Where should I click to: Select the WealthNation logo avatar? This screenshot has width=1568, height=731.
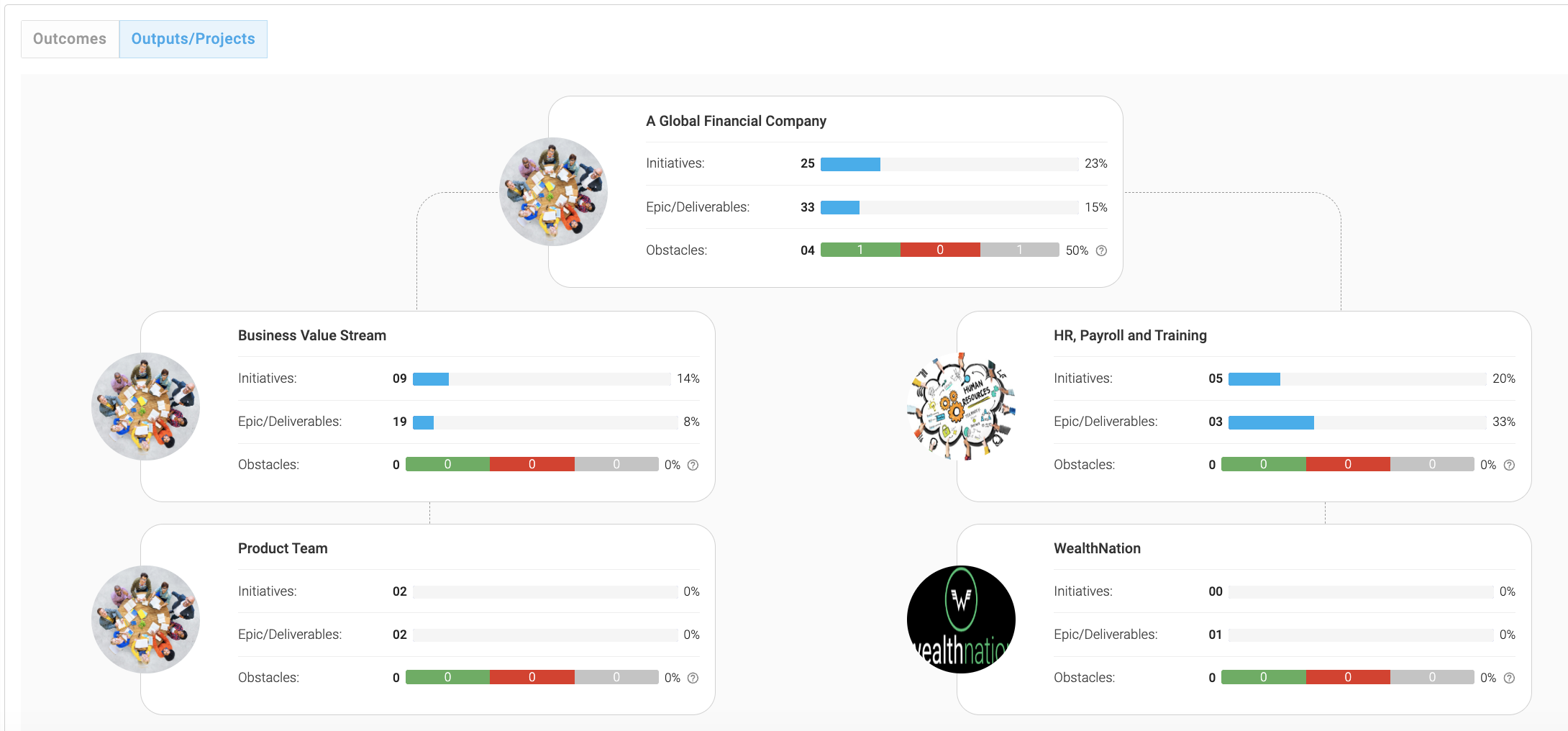(x=961, y=619)
